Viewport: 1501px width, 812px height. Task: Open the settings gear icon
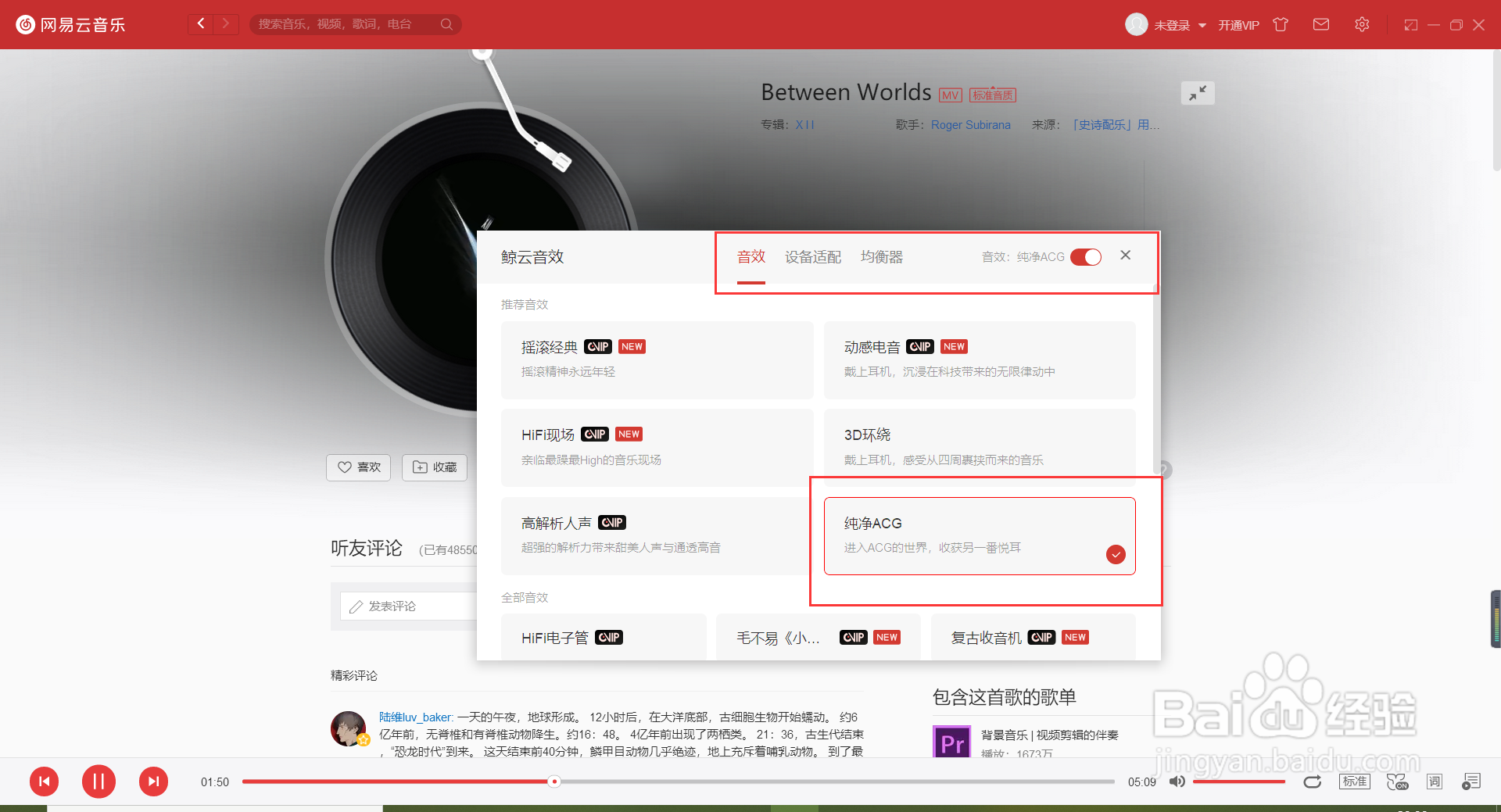coord(1362,24)
